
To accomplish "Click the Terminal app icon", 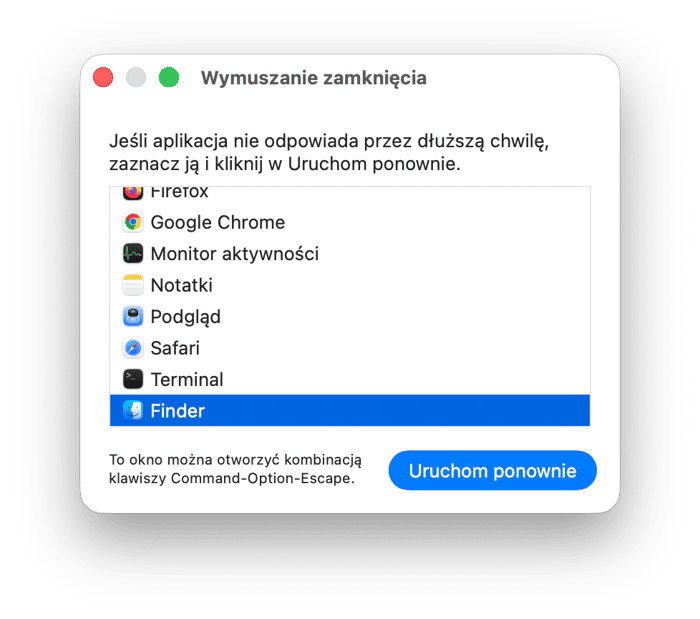I will 133,379.
